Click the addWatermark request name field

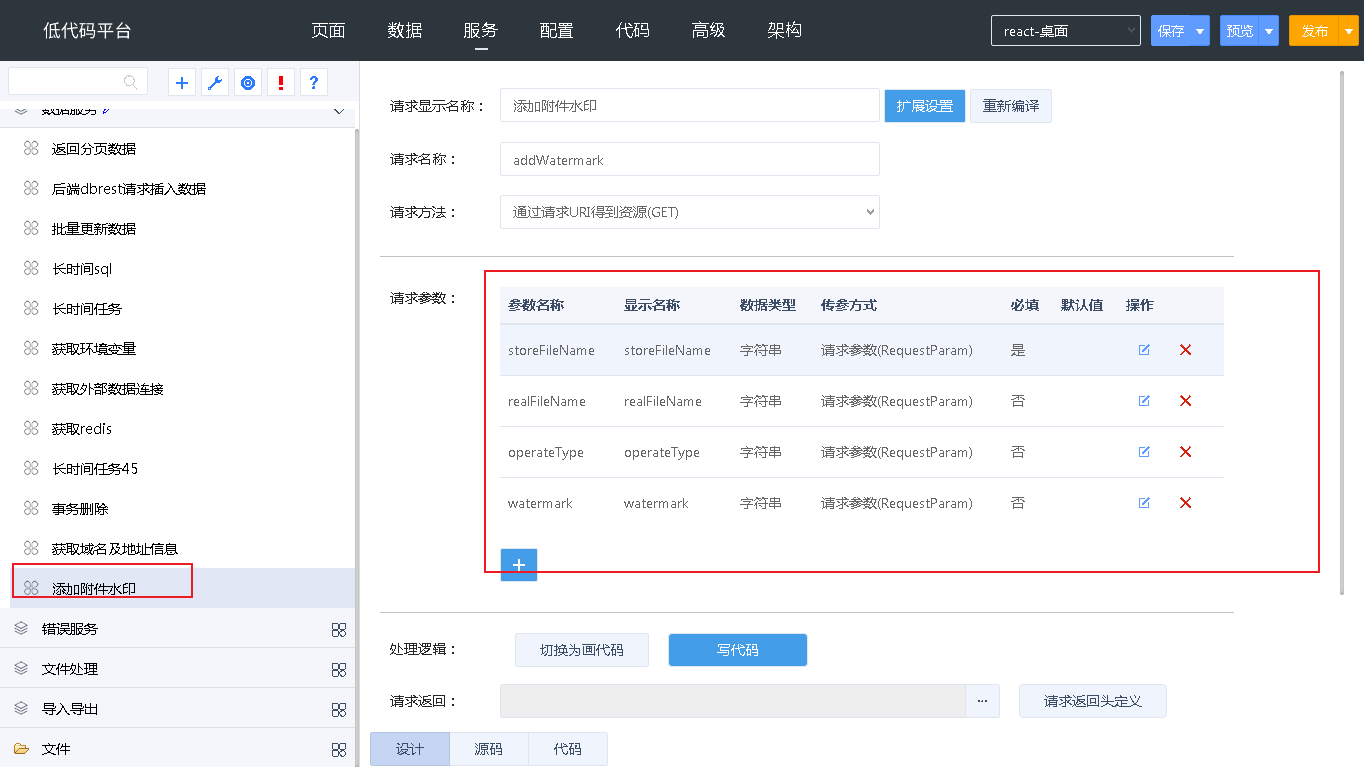[690, 159]
